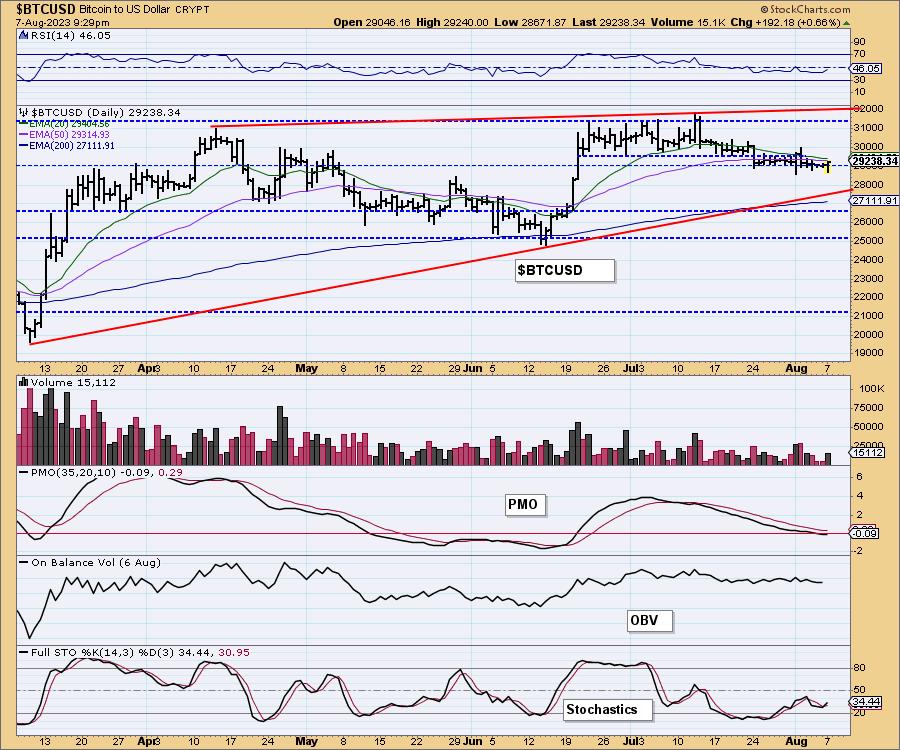Click the PMO(35,20,10) -0.09, 0.29 legend text
This screenshot has width=900, height=750.
[106, 472]
